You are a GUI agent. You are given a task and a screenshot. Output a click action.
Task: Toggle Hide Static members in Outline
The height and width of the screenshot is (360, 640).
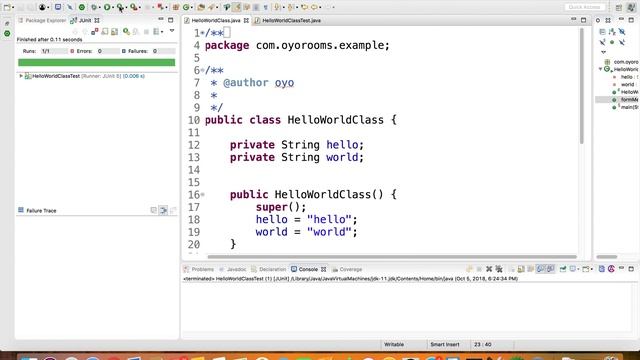602,42
